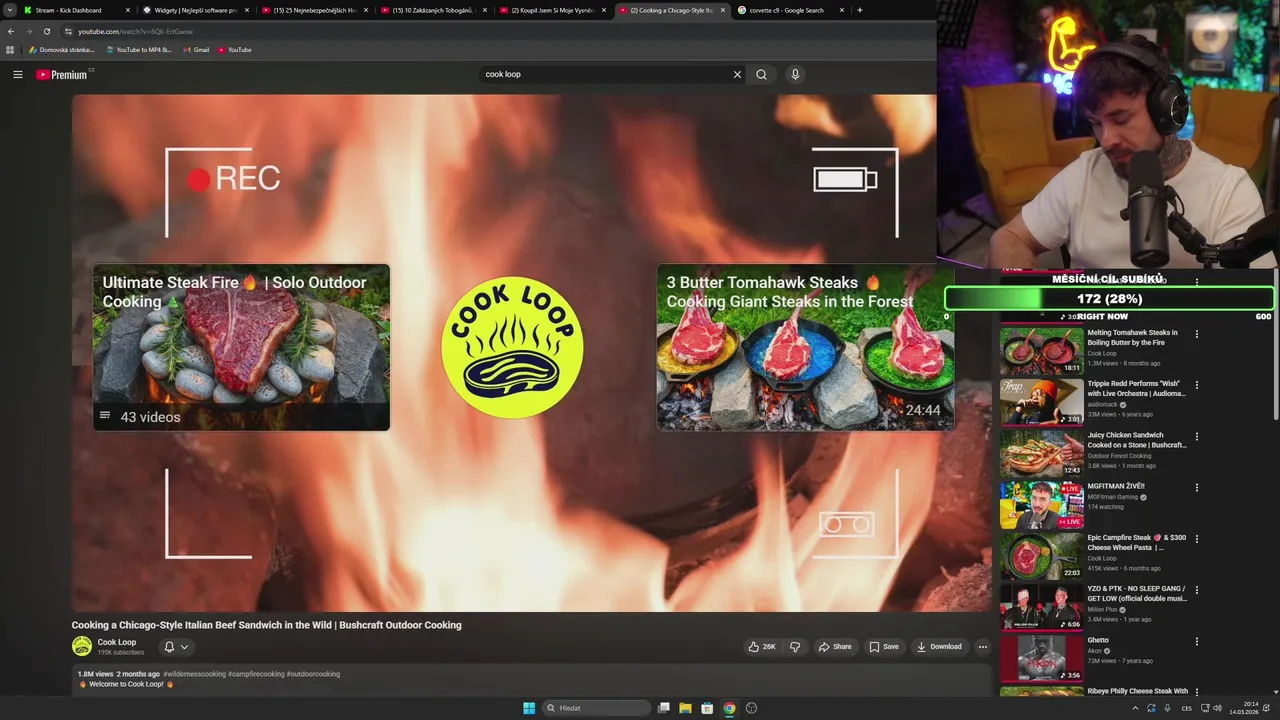Clear the search box with X

(737, 74)
